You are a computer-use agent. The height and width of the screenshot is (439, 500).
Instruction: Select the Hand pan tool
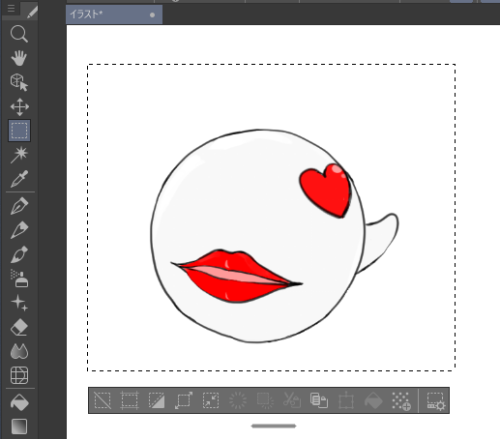point(19,58)
